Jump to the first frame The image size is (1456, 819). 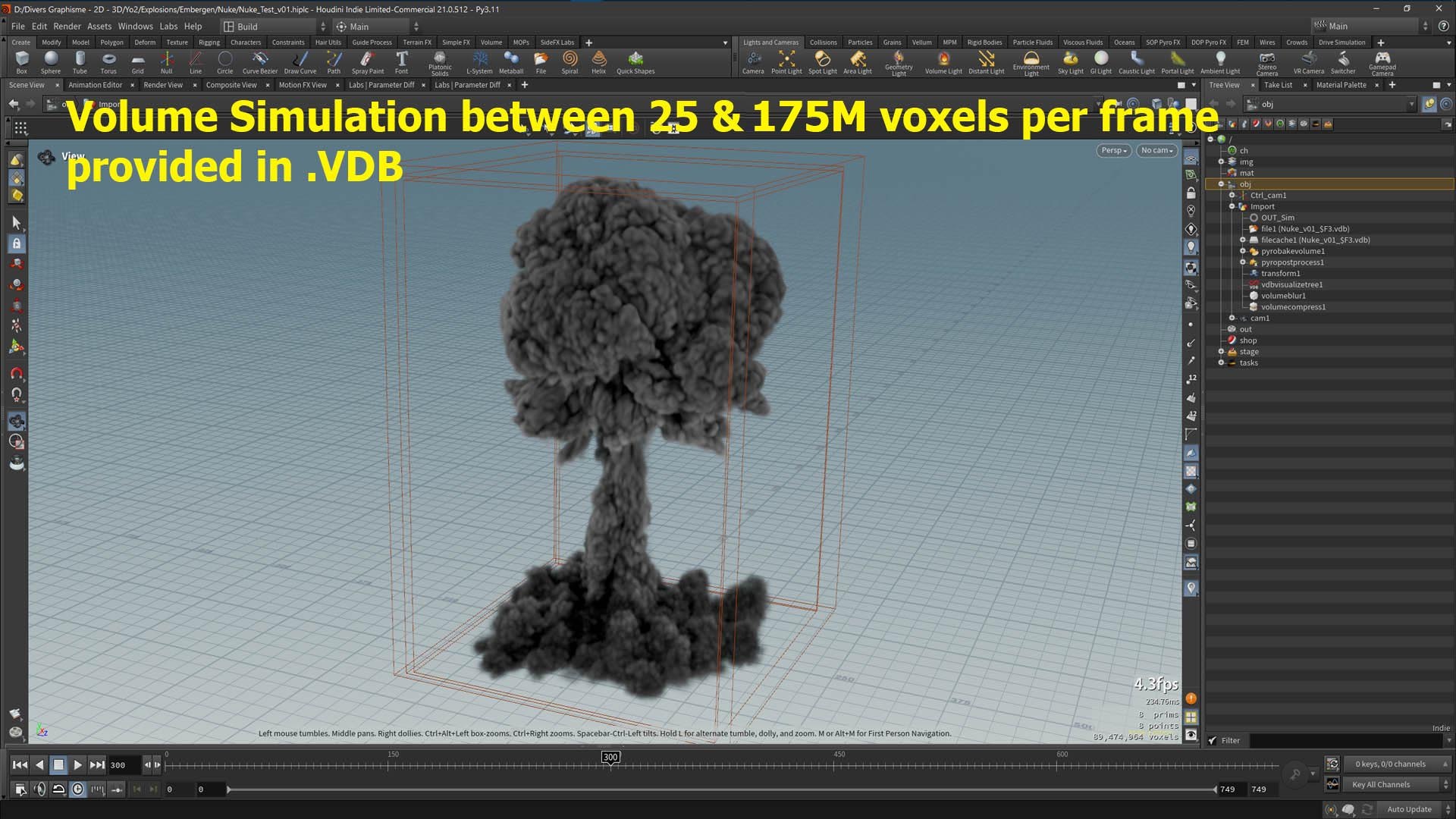tap(20, 764)
